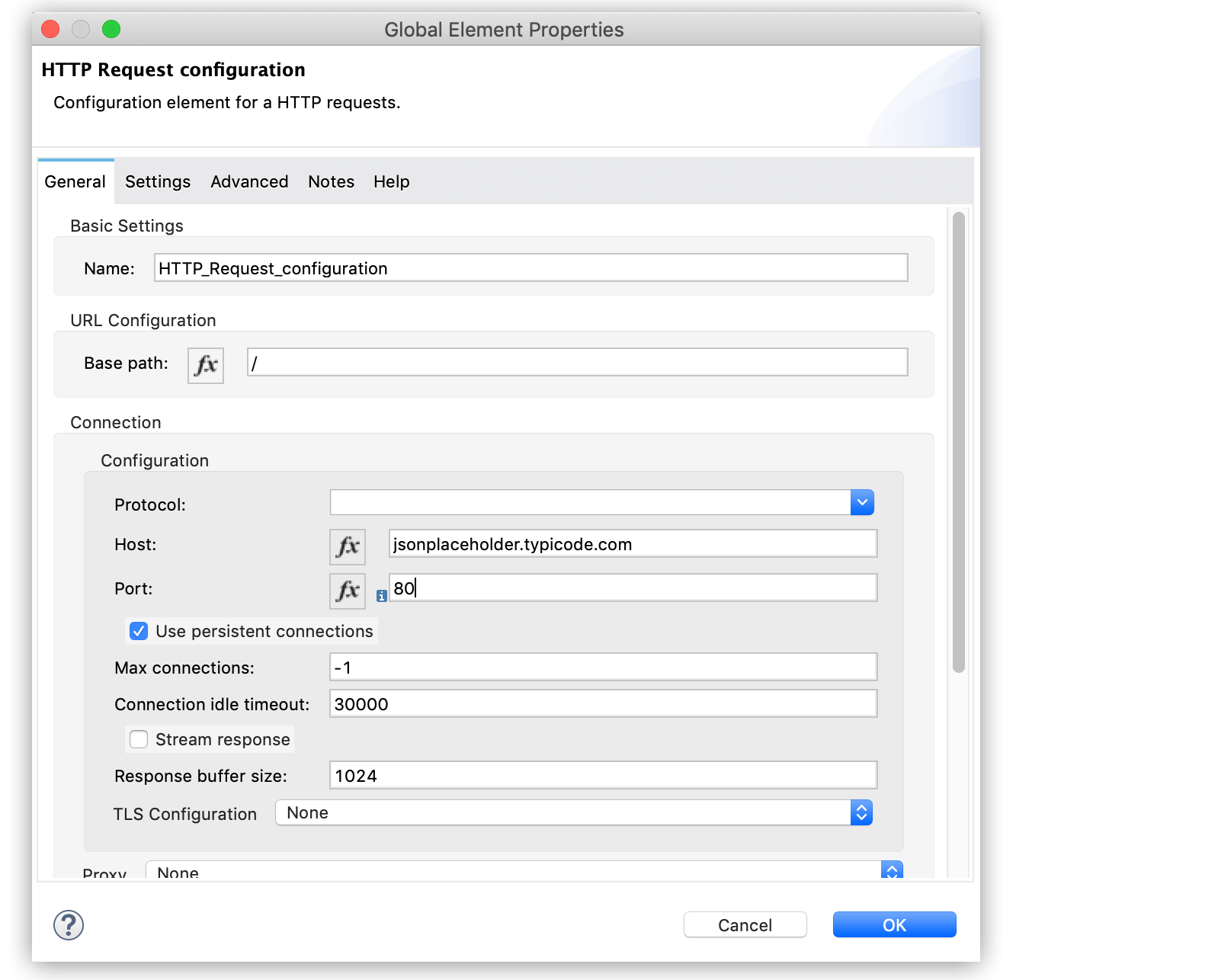
Task: Click the Cancel button
Action: coord(745,925)
